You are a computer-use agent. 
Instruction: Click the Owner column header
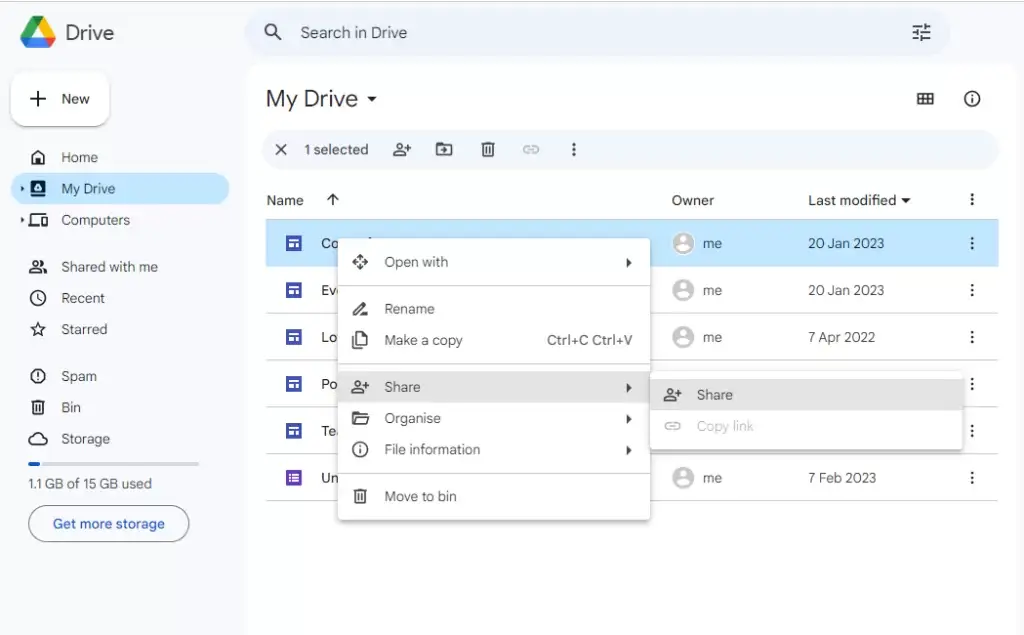tap(693, 201)
